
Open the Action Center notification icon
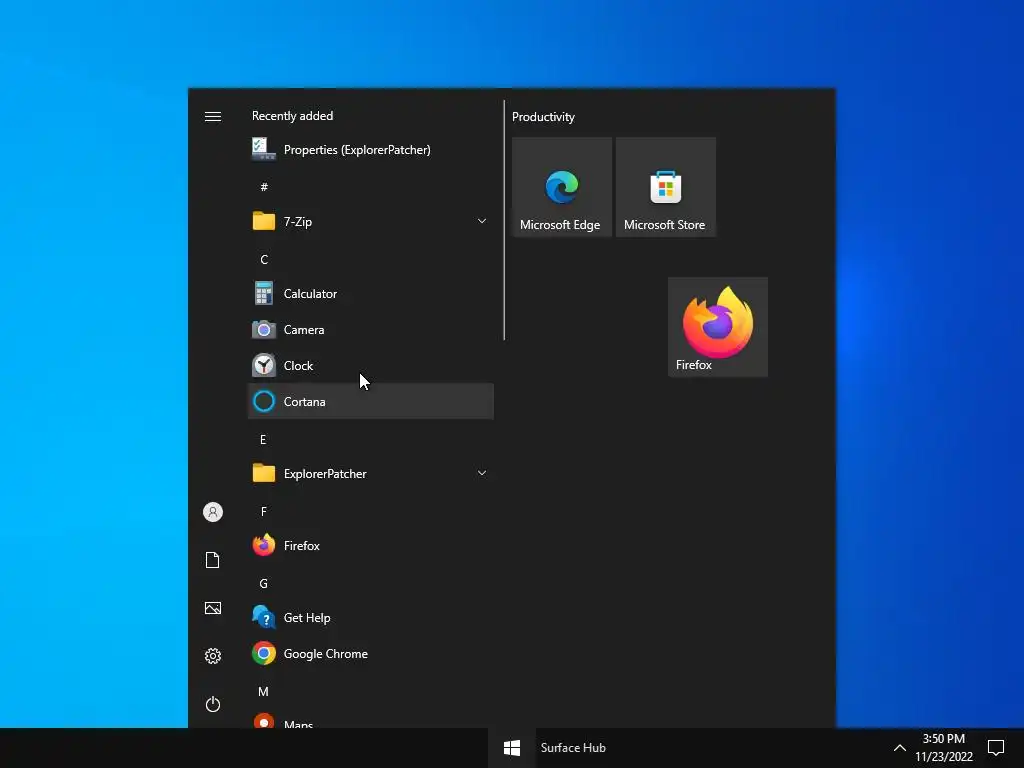coord(996,748)
